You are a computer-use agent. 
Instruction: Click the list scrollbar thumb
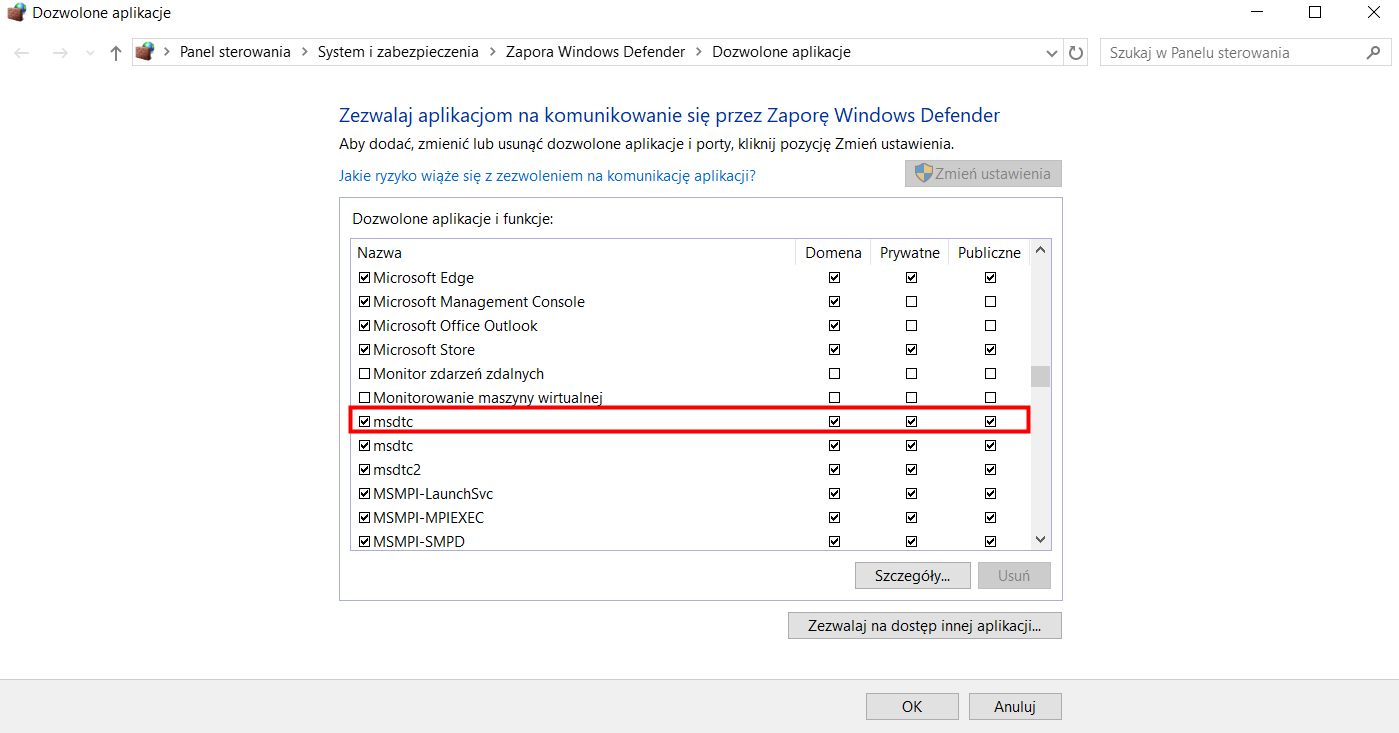pos(1041,376)
